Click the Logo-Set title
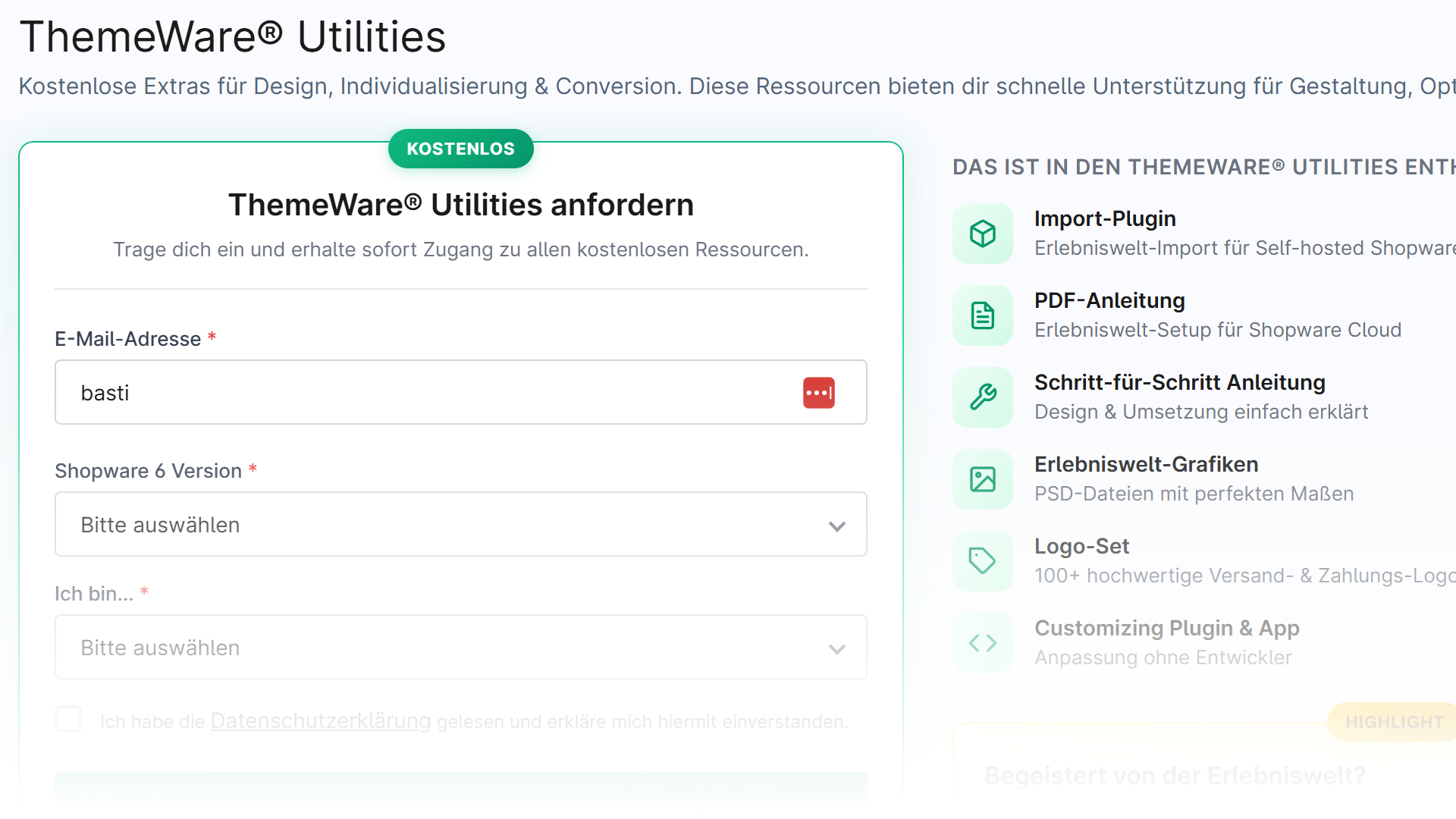 (x=1082, y=546)
